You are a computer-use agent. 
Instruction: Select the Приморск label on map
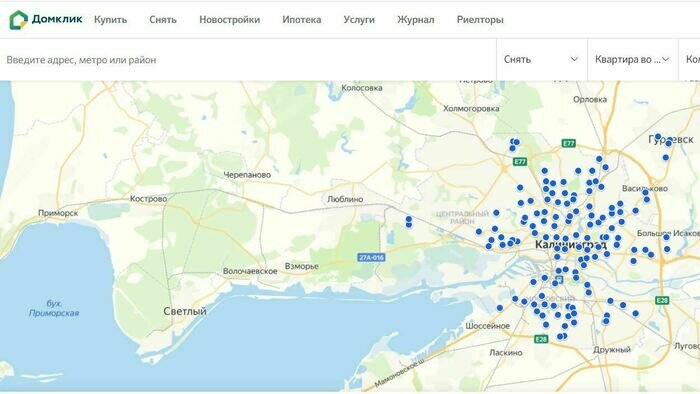tap(58, 213)
